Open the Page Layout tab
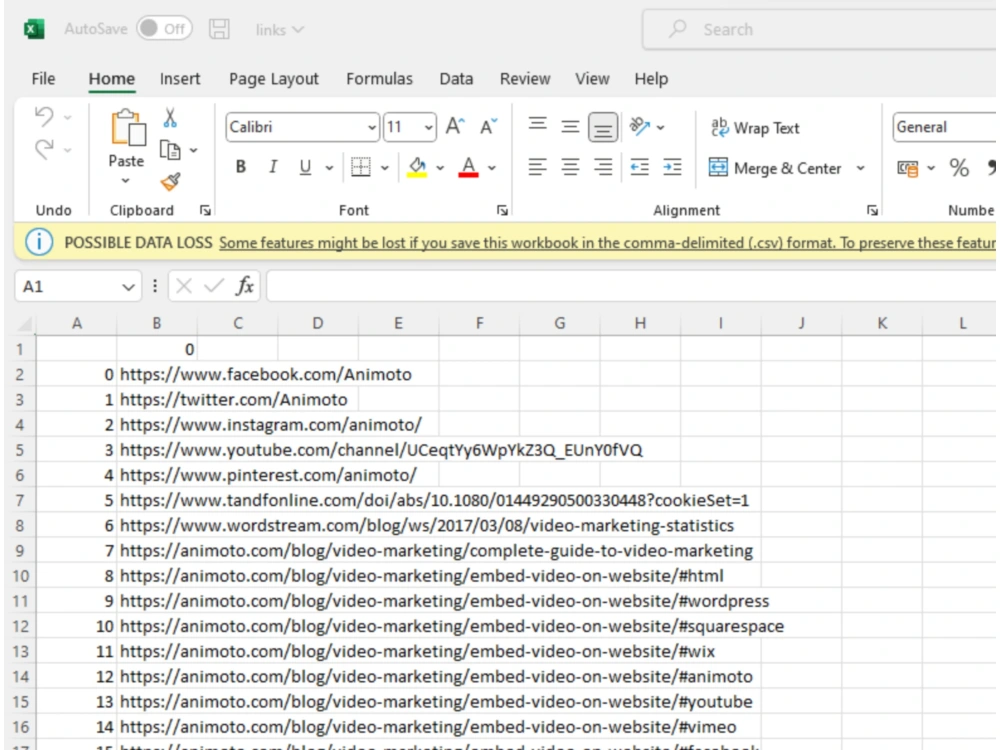The height and width of the screenshot is (750, 1000). click(274, 78)
